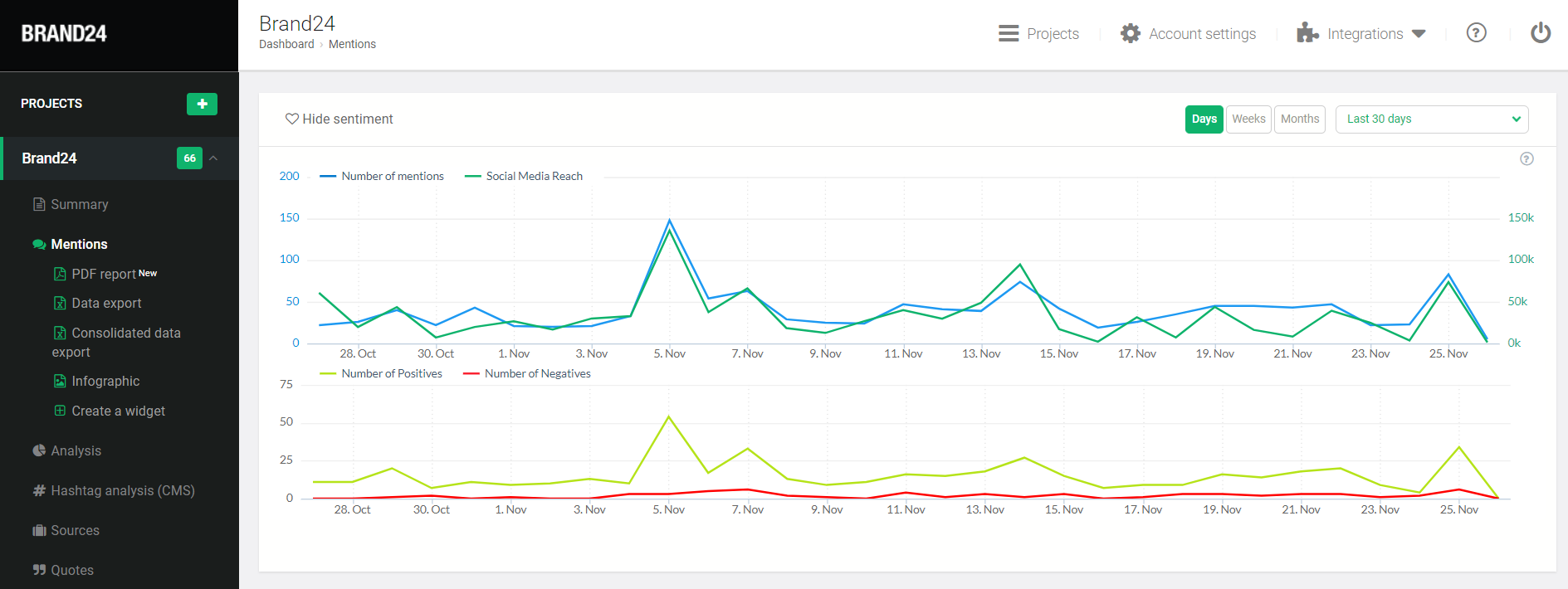Open help question mark in top bar
1568x589 pixels.
pos(1476,33)
